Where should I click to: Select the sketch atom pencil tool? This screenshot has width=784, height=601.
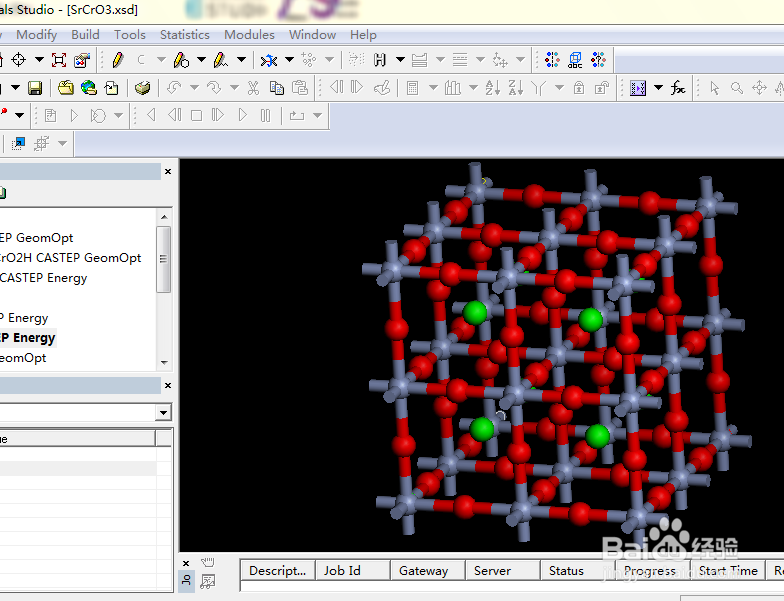[x=118, y=60]
